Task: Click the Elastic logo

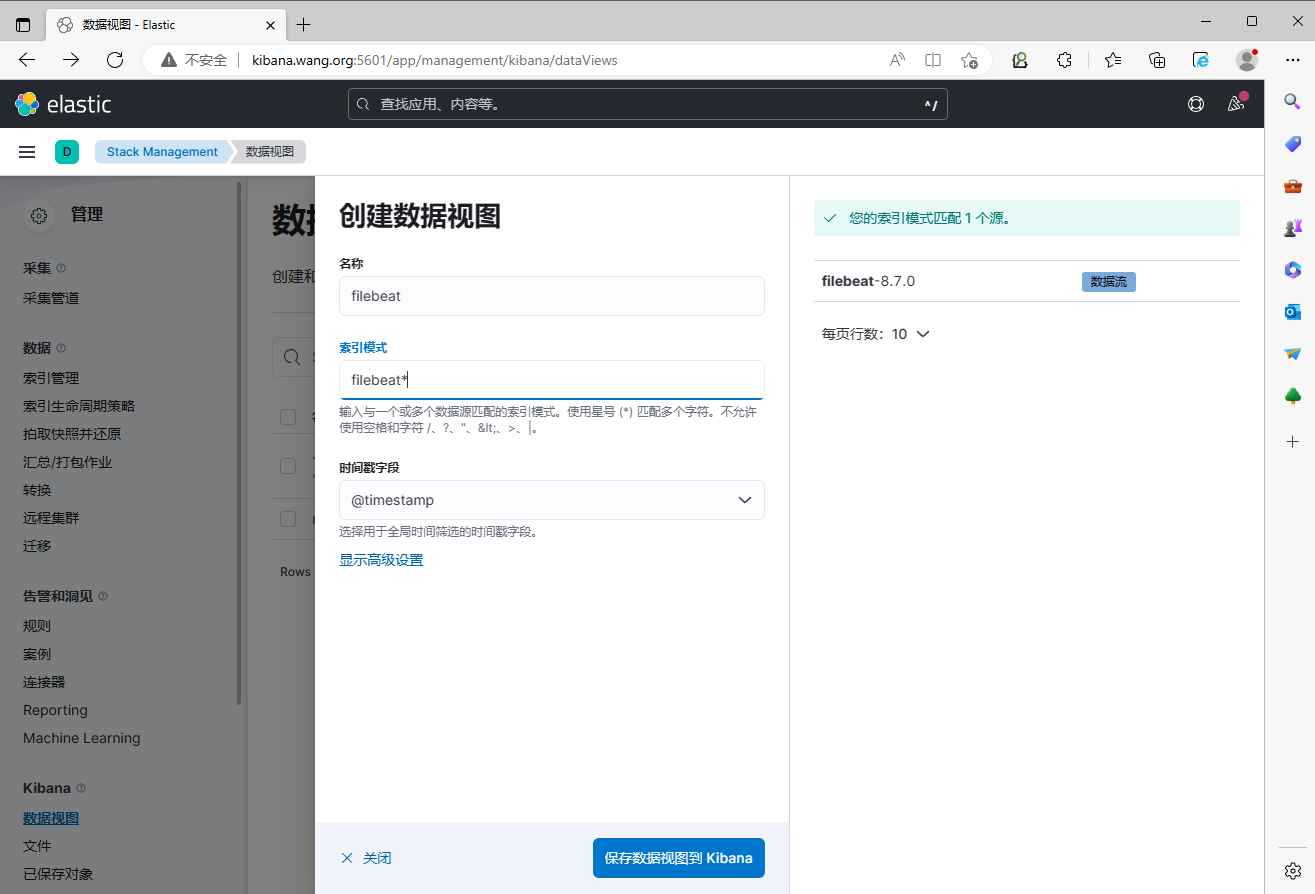Action: [x=63, y=104]
